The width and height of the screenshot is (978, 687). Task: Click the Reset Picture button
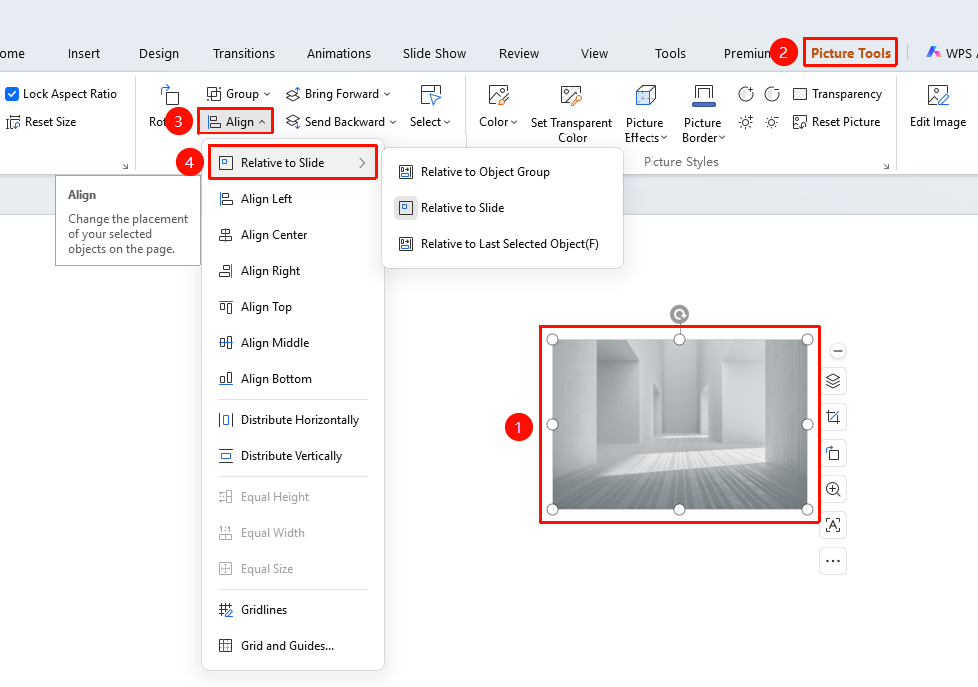[x=836, y=122]
